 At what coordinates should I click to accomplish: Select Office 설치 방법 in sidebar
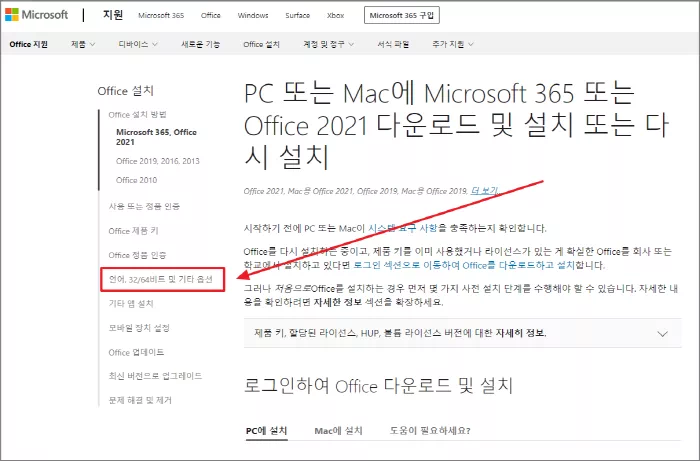[x=138, y=115]
